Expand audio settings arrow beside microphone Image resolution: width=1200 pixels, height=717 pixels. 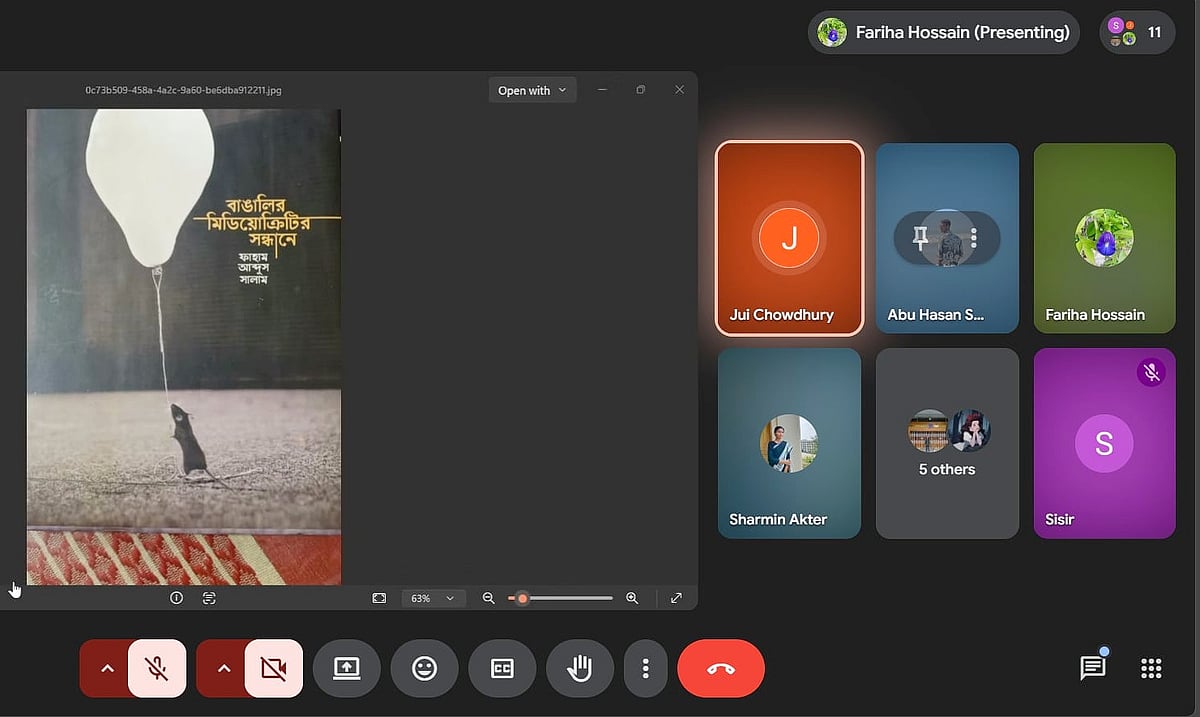point(107,668)
